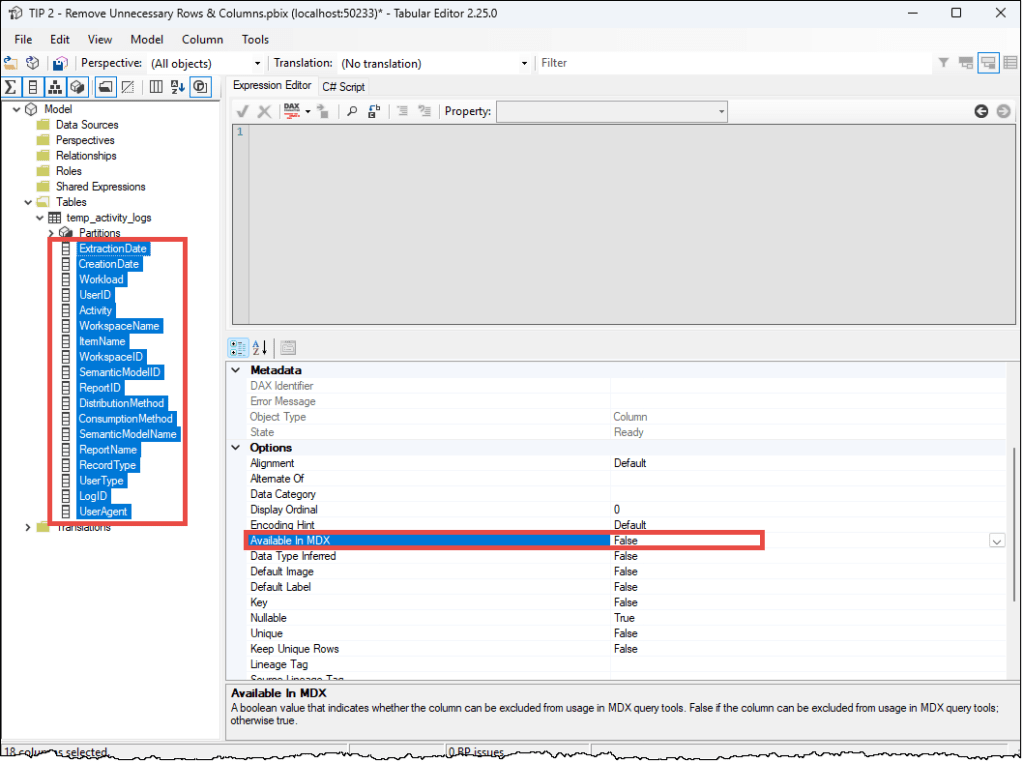
Task: Toggle the show measures sigma icon
Action: 12,87
